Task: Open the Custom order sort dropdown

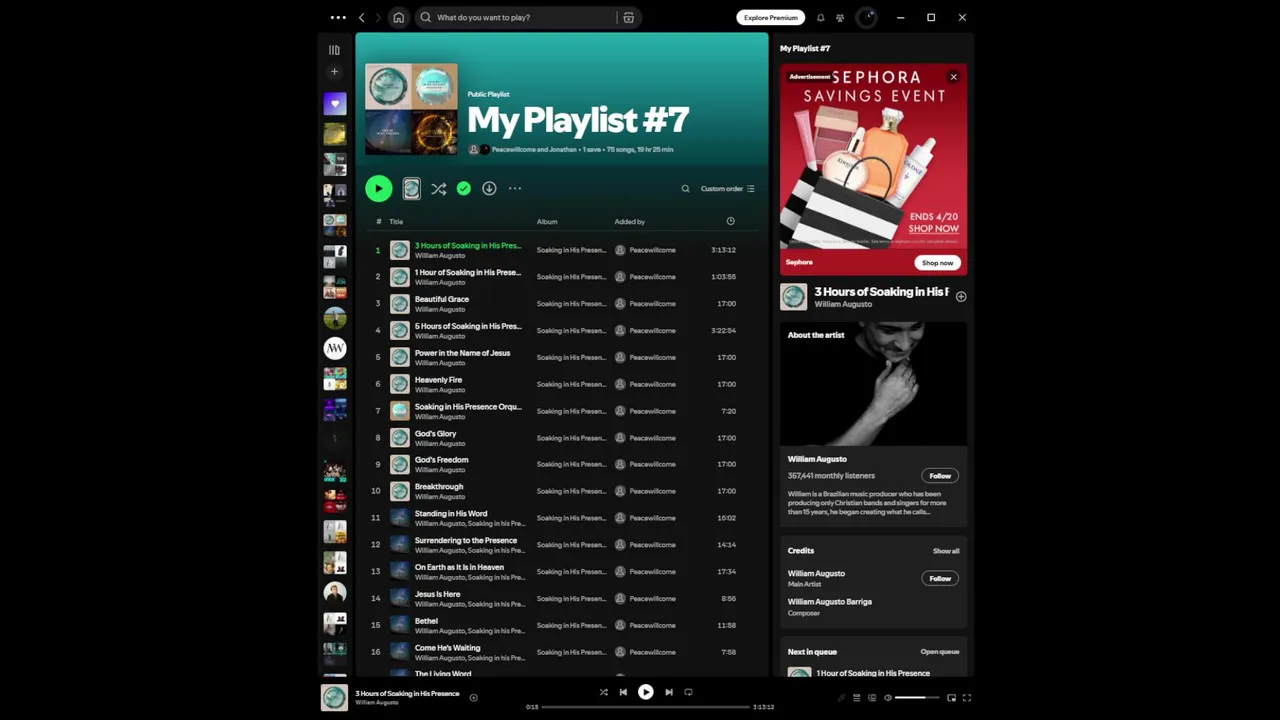Action: tap(727, 188)
